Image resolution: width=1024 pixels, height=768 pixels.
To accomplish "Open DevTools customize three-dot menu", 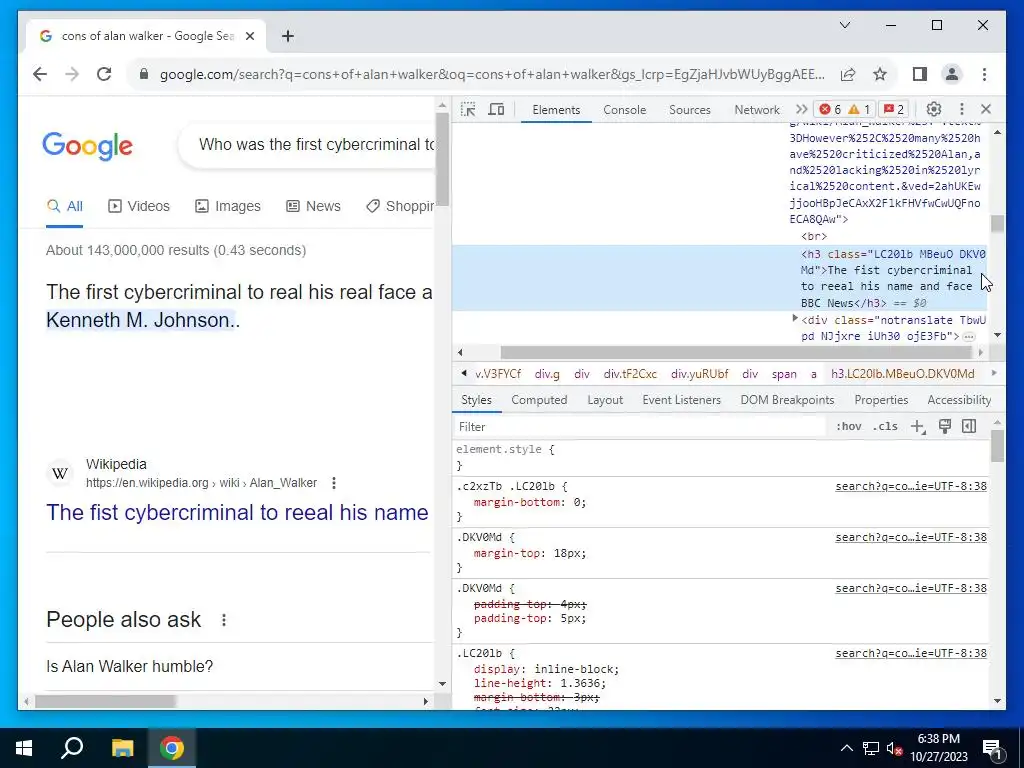I will [x=961, y=109].
